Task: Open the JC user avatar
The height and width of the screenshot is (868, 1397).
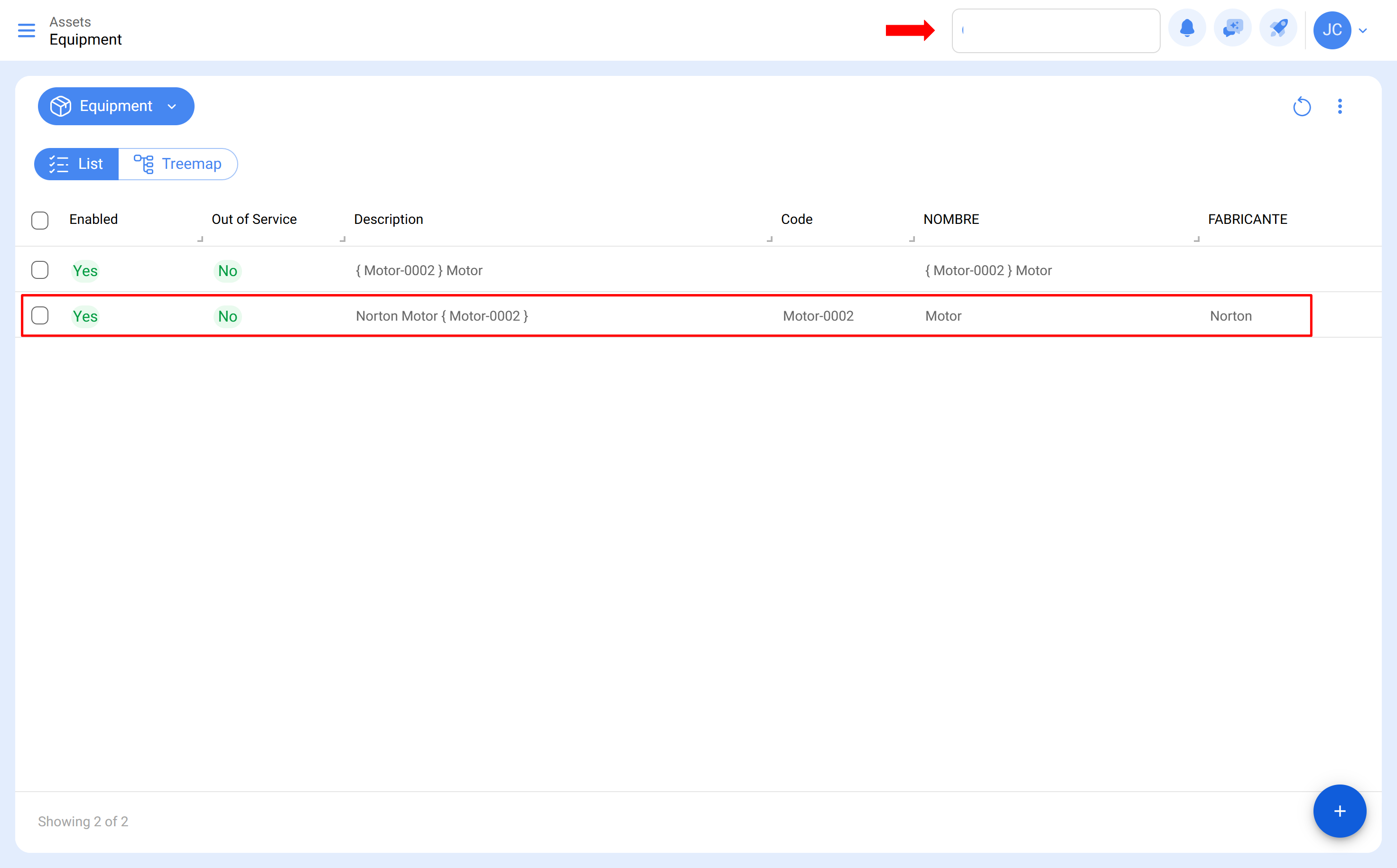Action: [x=1332, y=30]
